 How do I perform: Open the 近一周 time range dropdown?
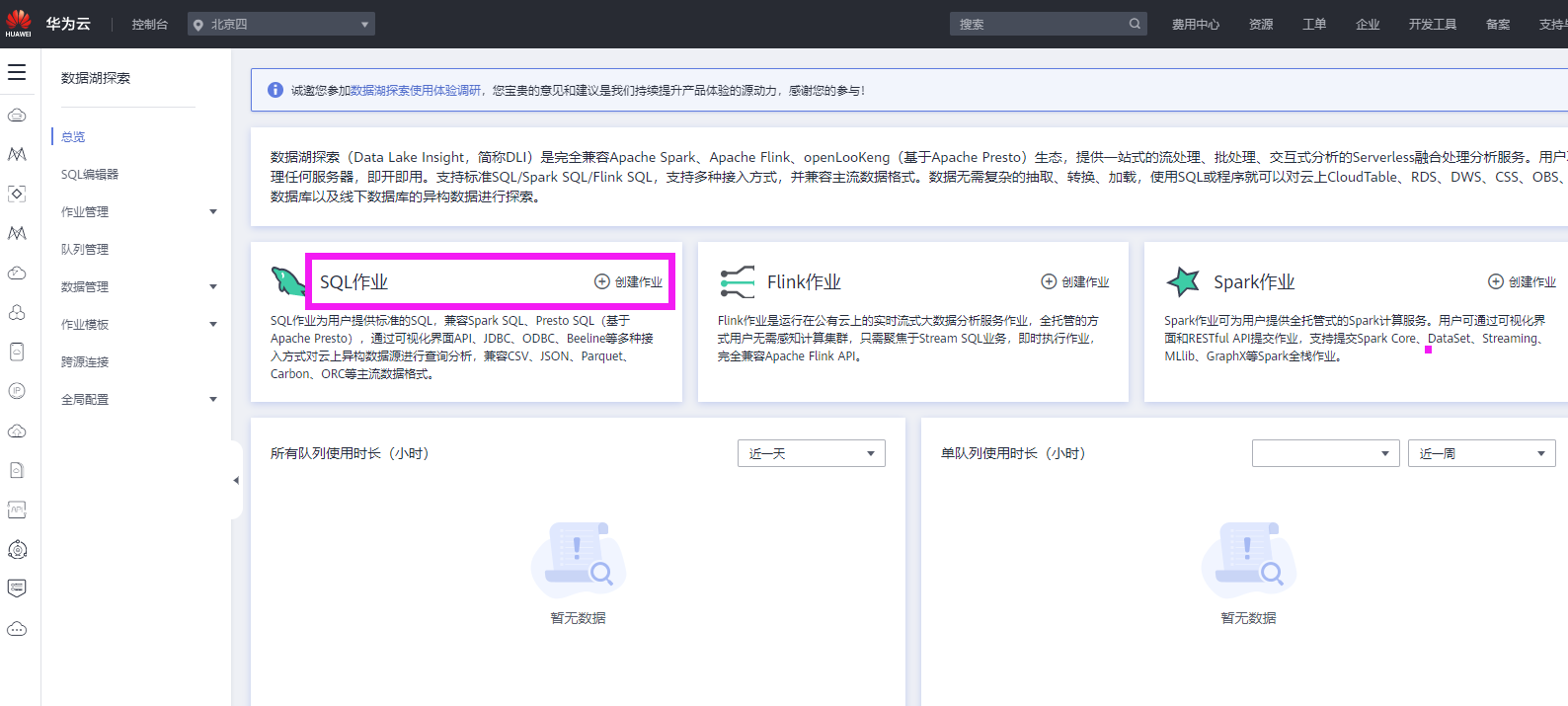click(1482, 453)
